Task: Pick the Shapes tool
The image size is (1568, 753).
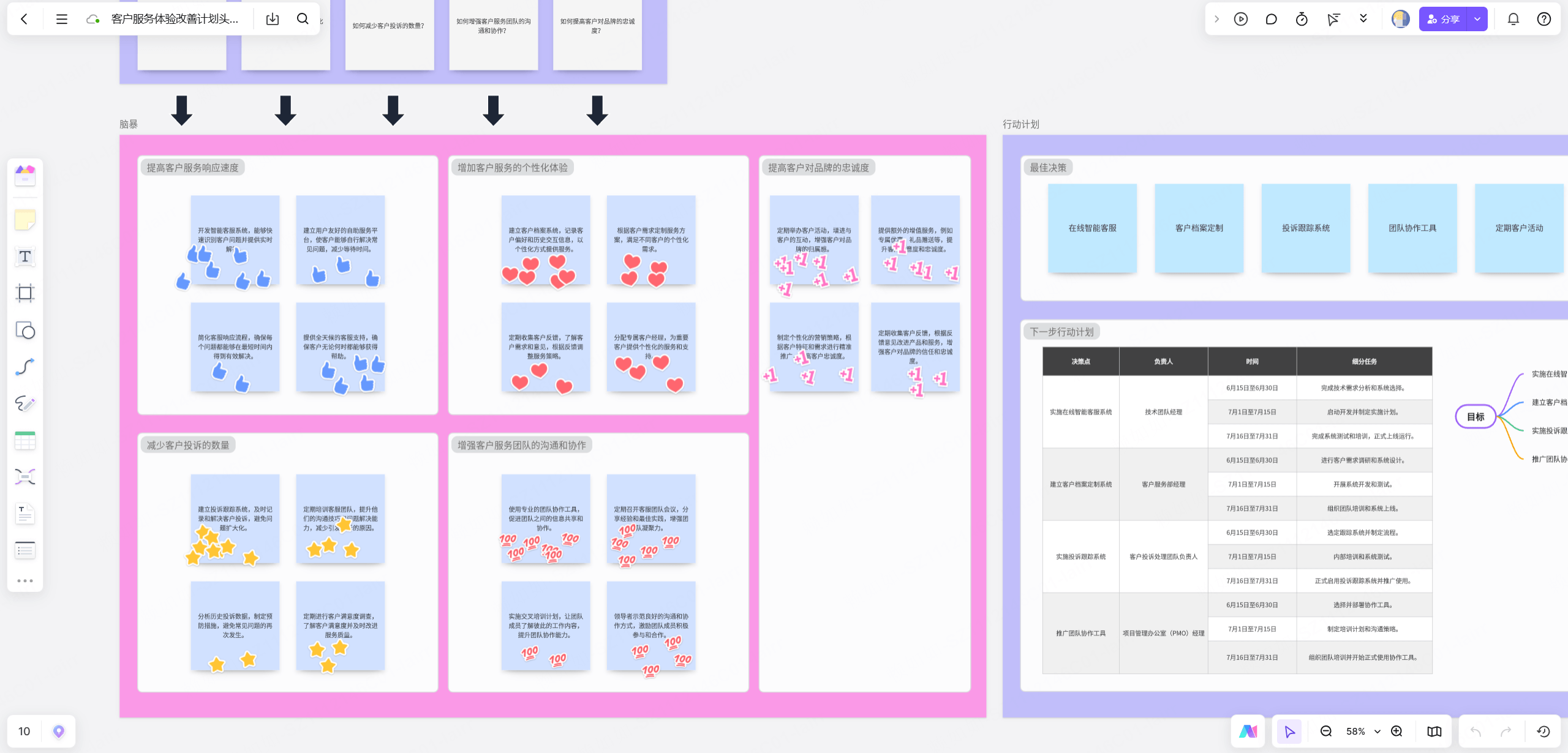Action: point(25,331)
